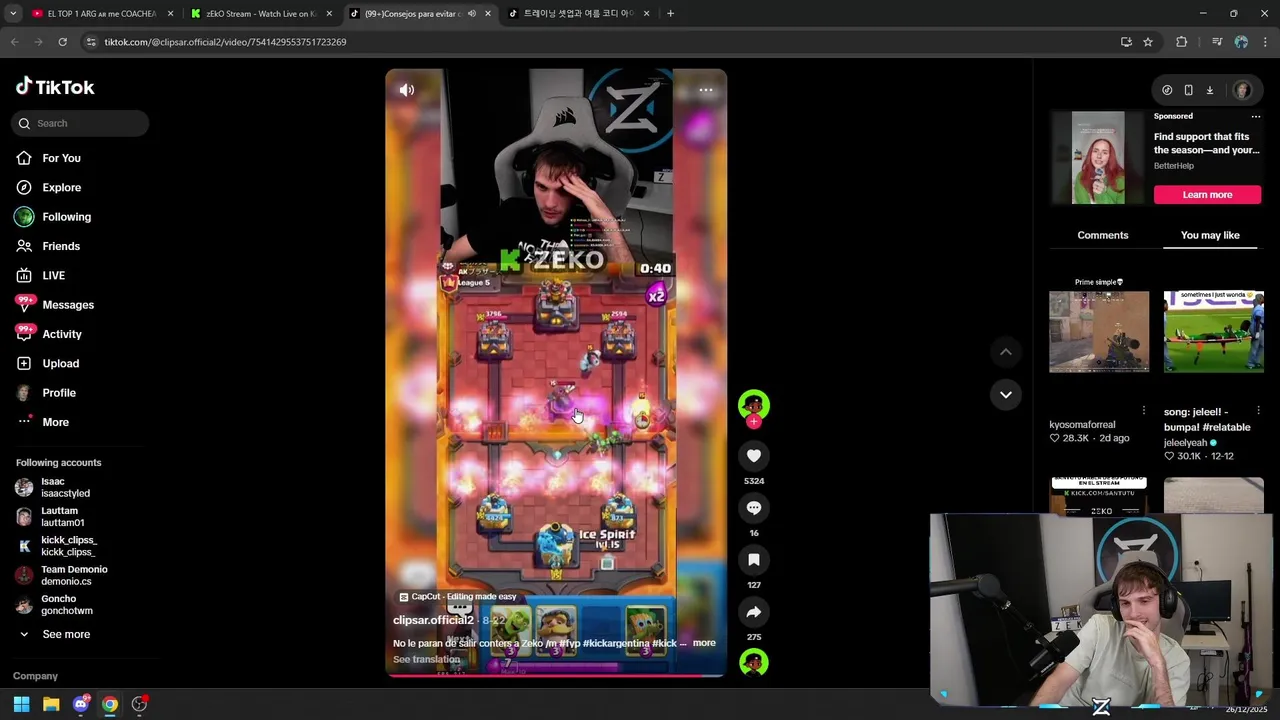1280x720 pixels.
Task: Like the video with the heart icon
Action: (x=754, y=456)
